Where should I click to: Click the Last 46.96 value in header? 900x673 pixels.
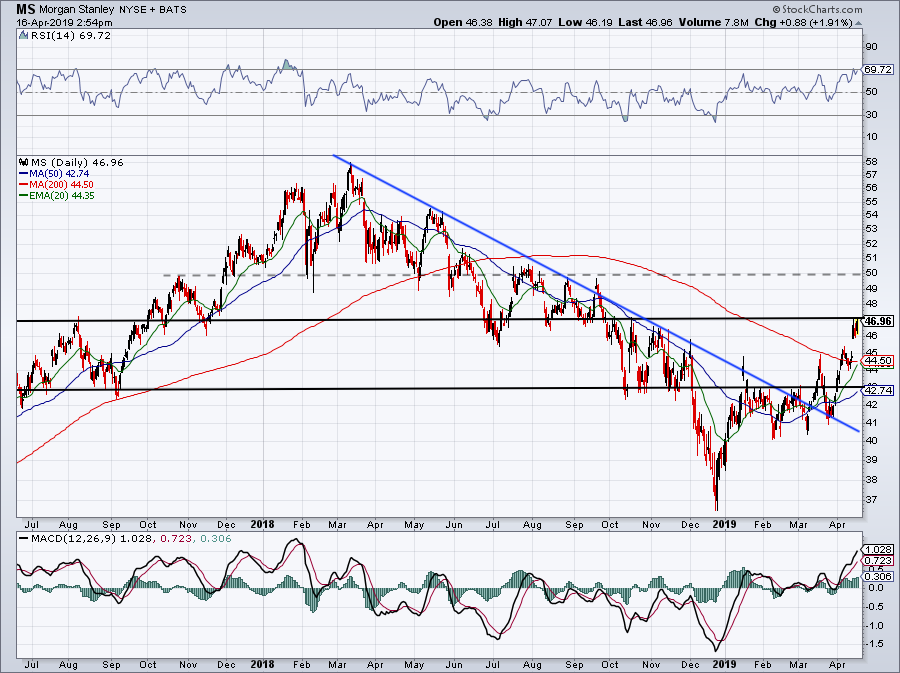point(645,22)
